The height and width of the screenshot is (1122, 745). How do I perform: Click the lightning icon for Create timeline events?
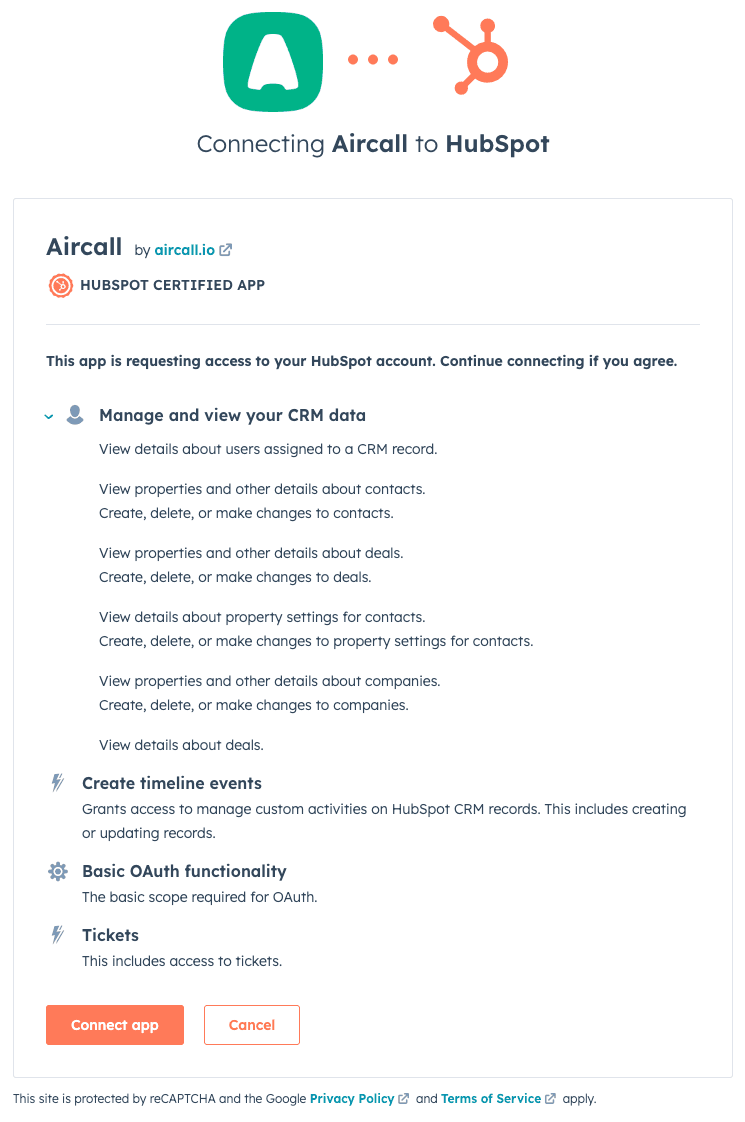57,784
